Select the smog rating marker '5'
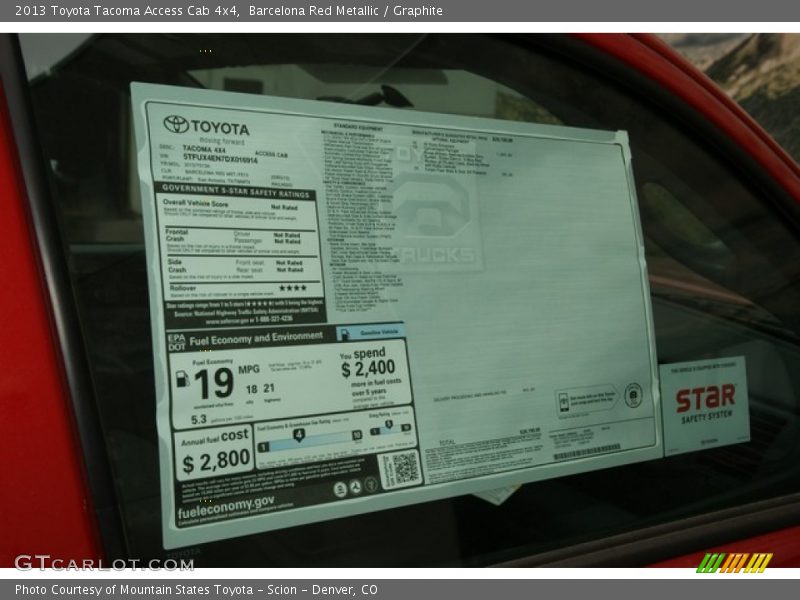This screenshot has height=600, width=800. [x=389, y=424]
